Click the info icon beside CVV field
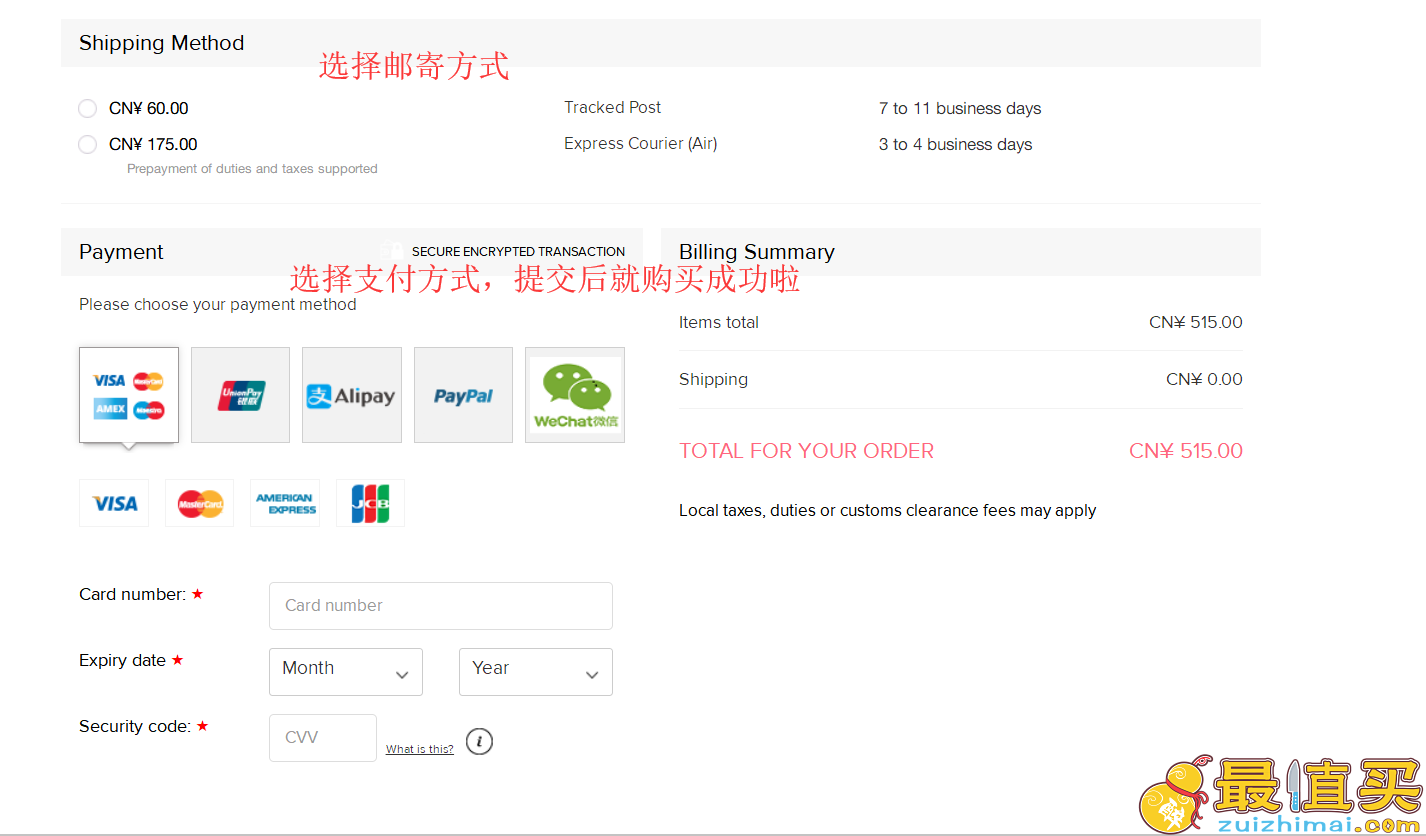The image size is (1426, 836). pyautogui.click(x=480, y=742)
